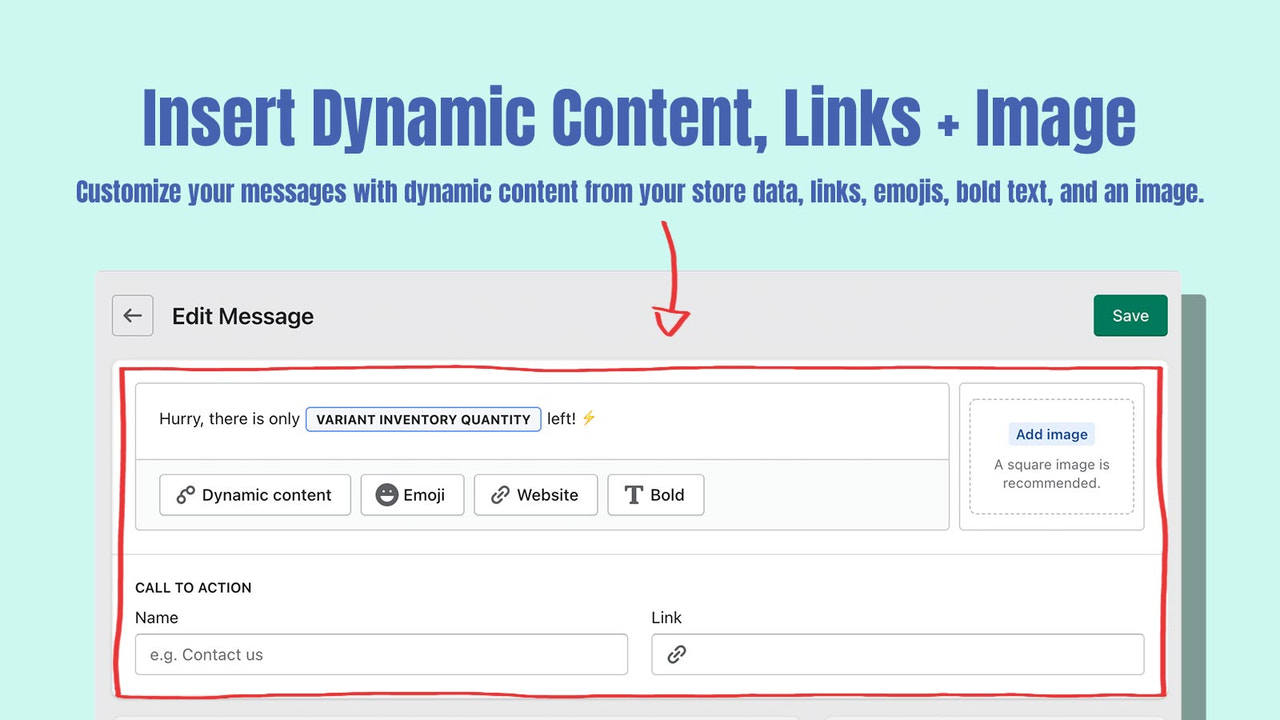Click the back arrow icon
This screenshot has height=720, width=1280.
(x=132, y=315)
